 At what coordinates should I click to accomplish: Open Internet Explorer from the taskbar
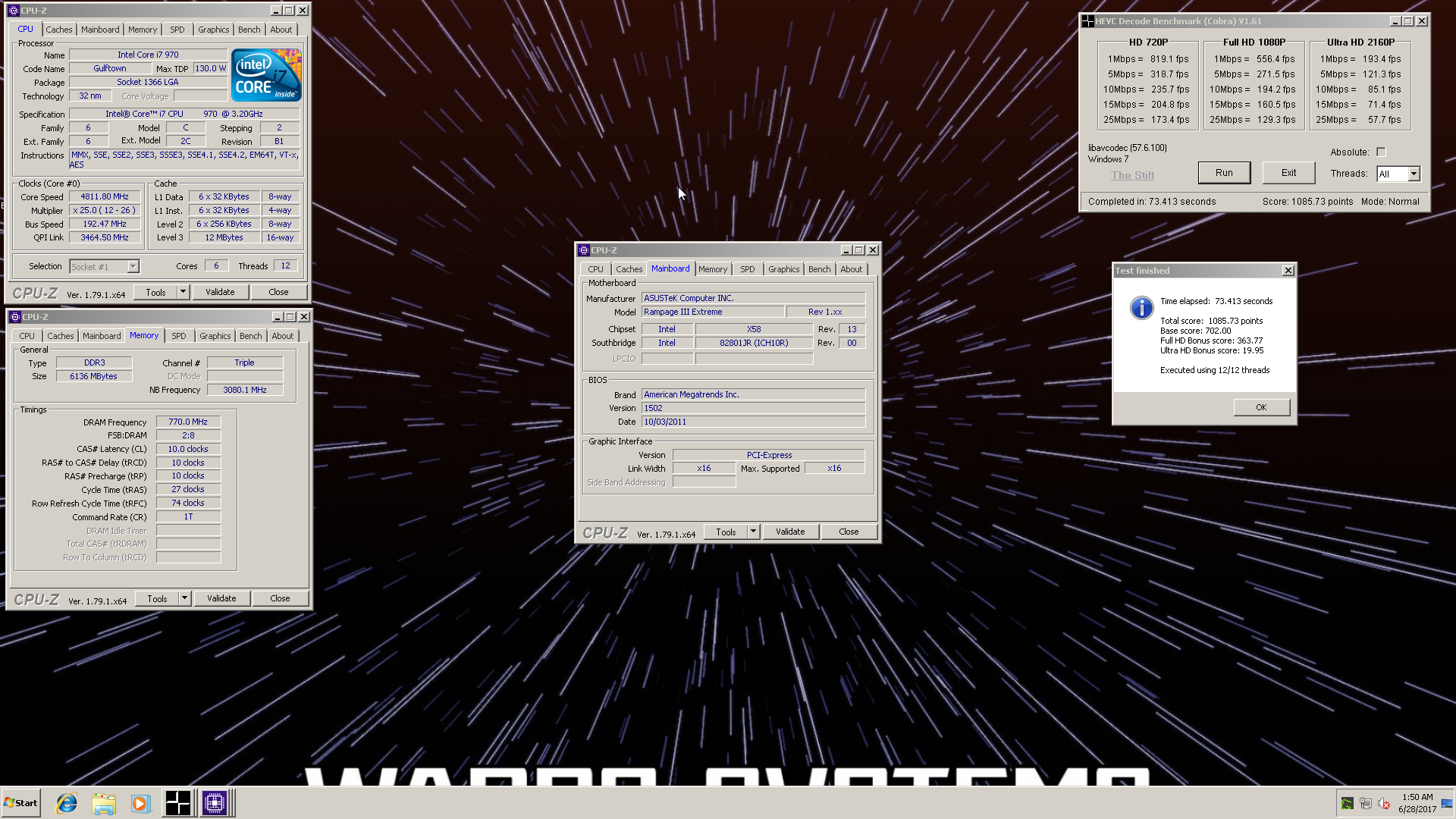(67, 803)
